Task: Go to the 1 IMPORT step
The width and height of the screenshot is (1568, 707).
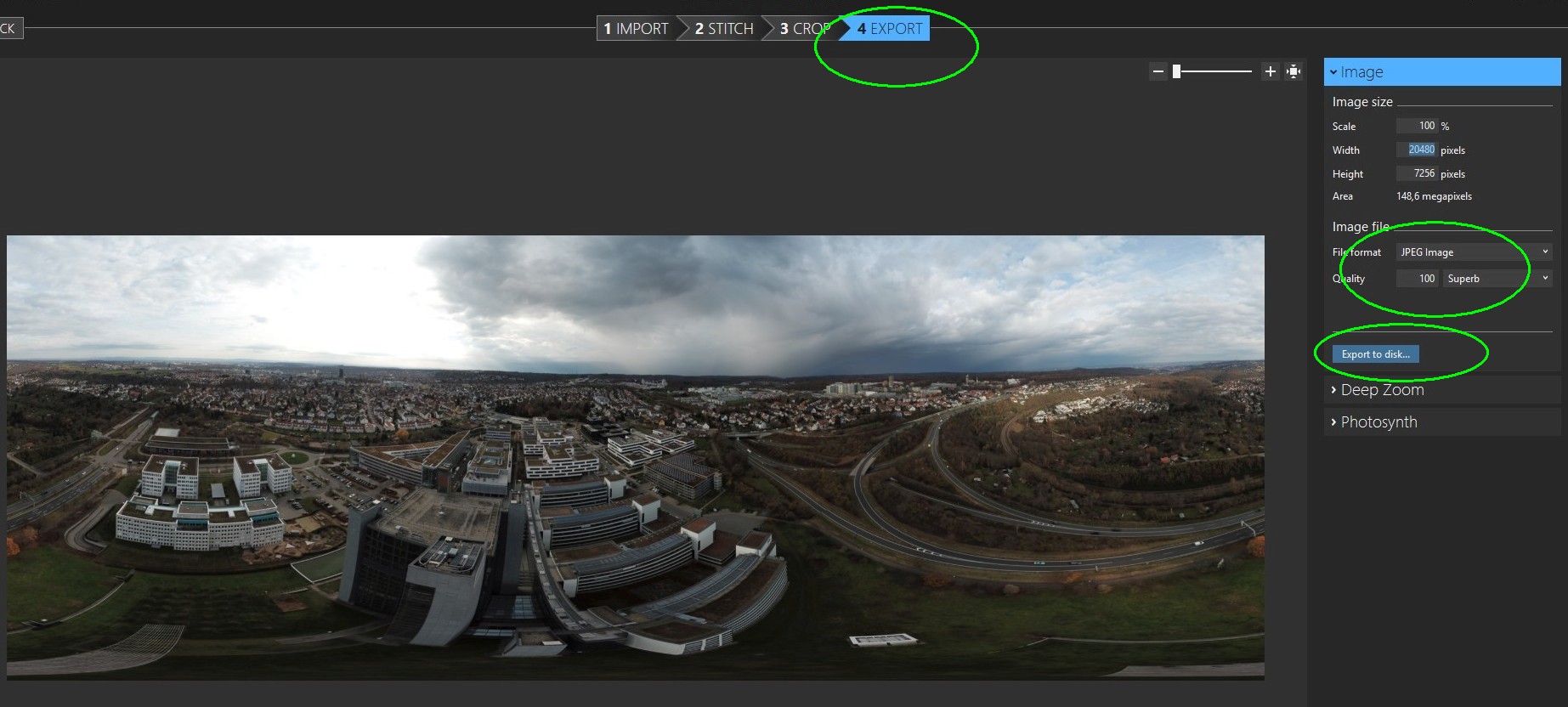Action: click(636, 29)
